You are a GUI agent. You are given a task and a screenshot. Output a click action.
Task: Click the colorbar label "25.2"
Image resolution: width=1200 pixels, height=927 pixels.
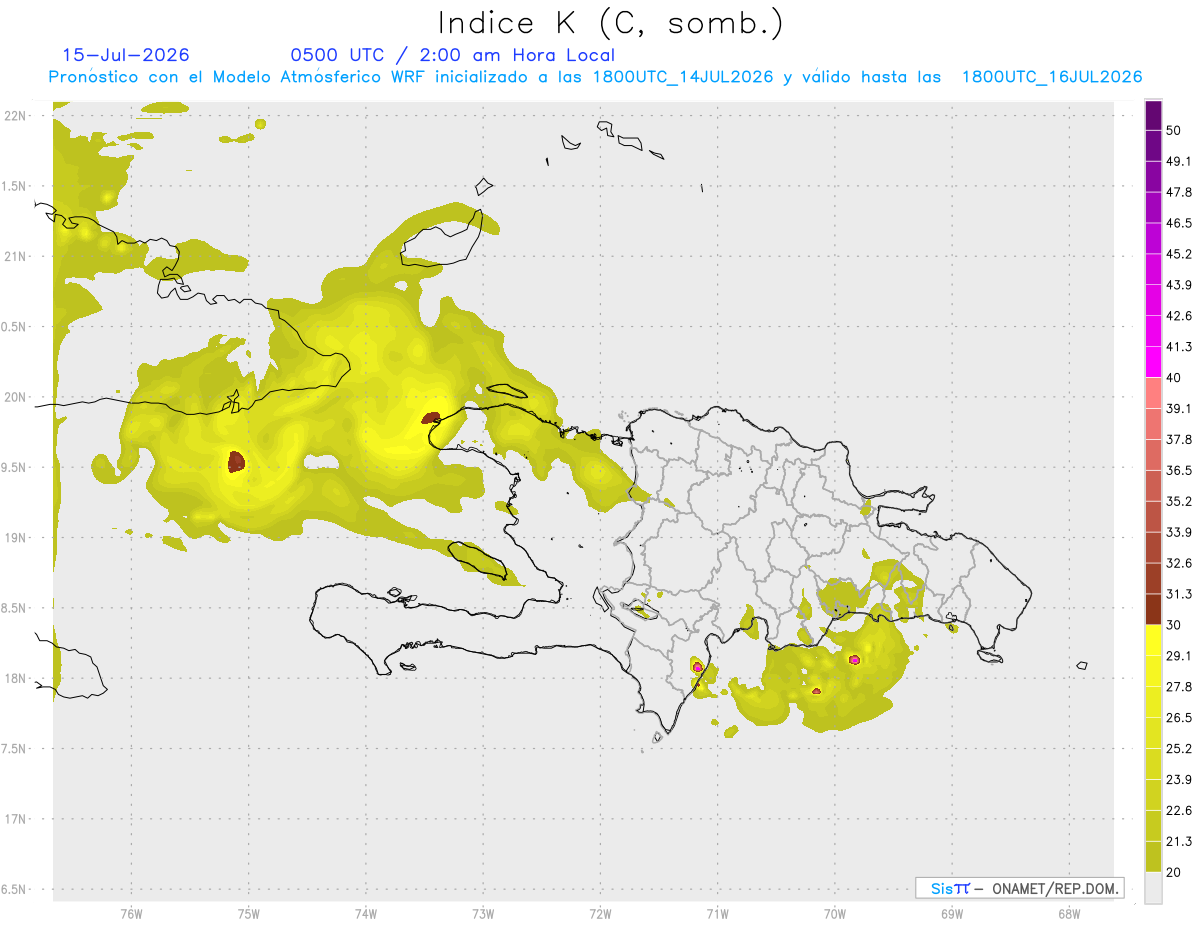pyautogui.click(x=1179, y=748)
